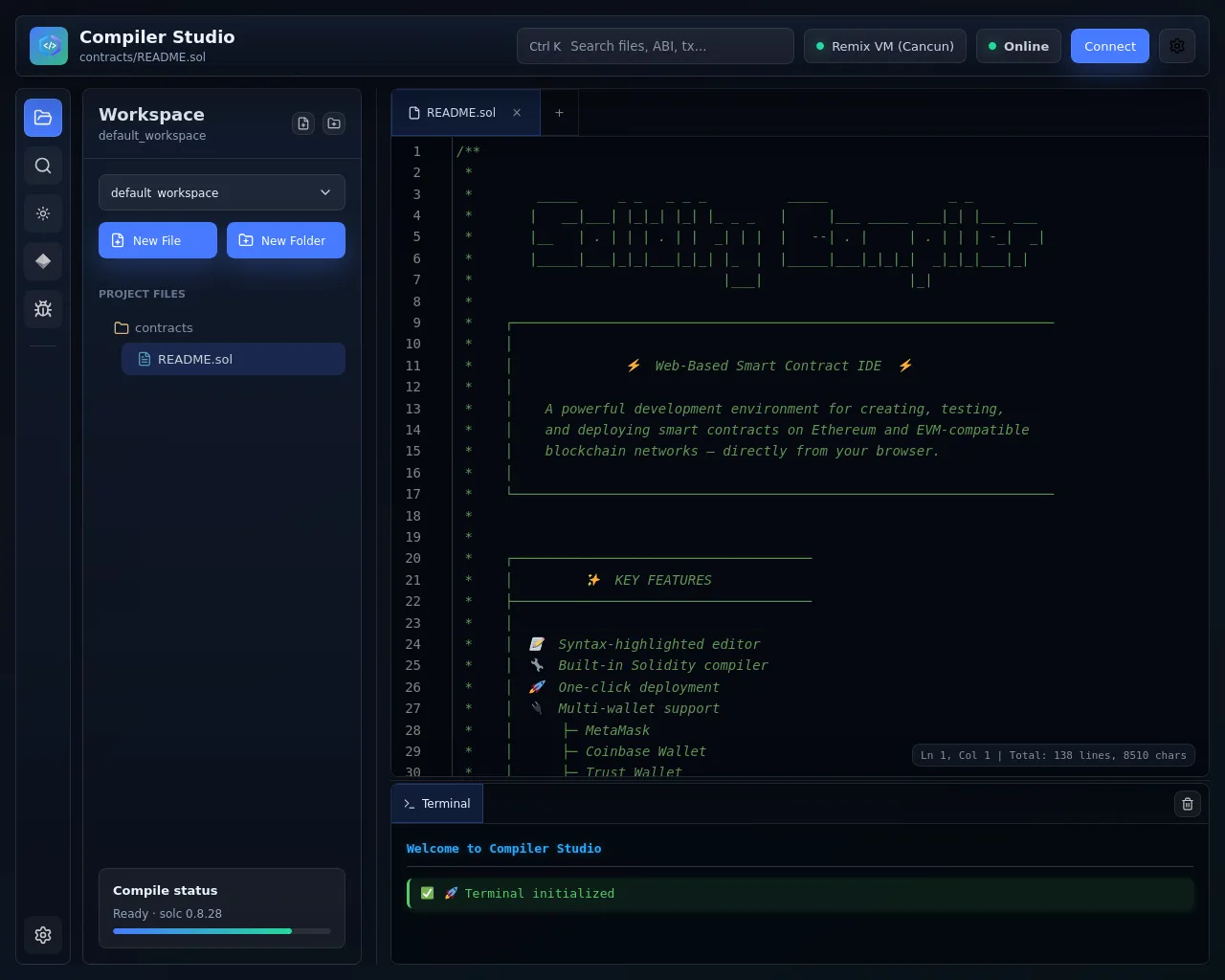
Task: Click the KEY FEATURES line
Action: [663, 580]
